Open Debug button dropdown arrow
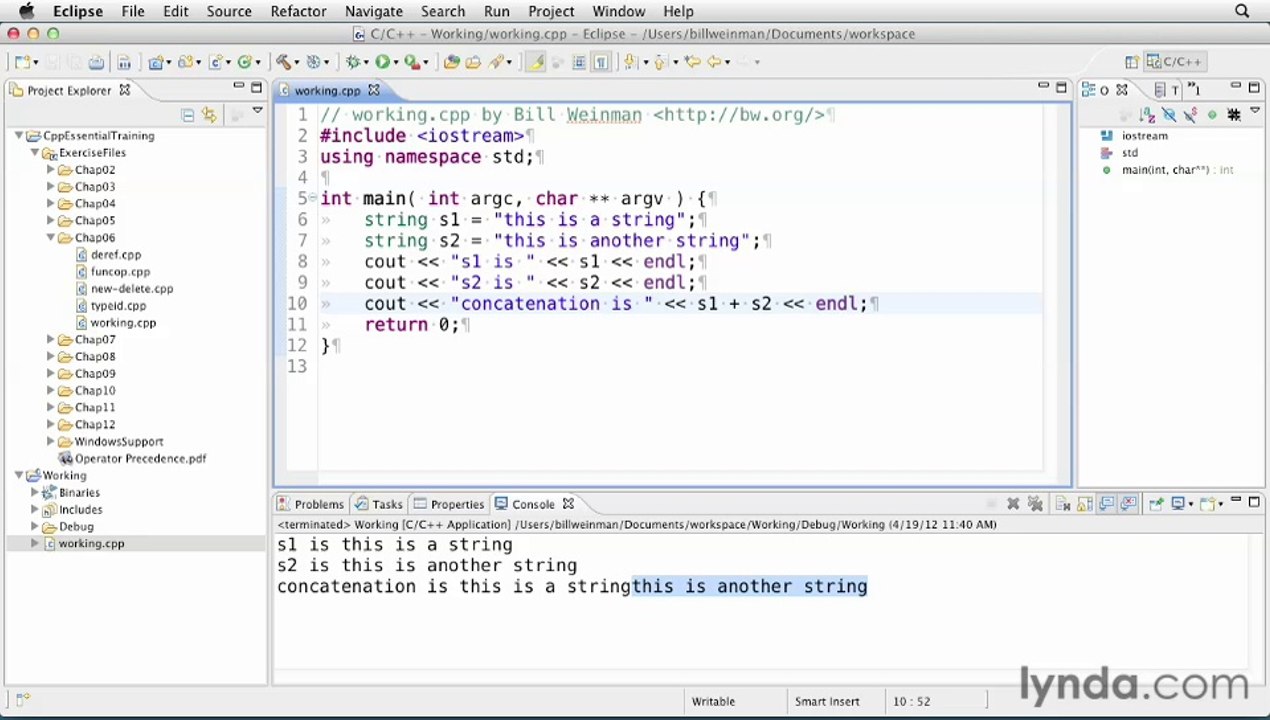The image size is (1270, 720). point(366,62)
